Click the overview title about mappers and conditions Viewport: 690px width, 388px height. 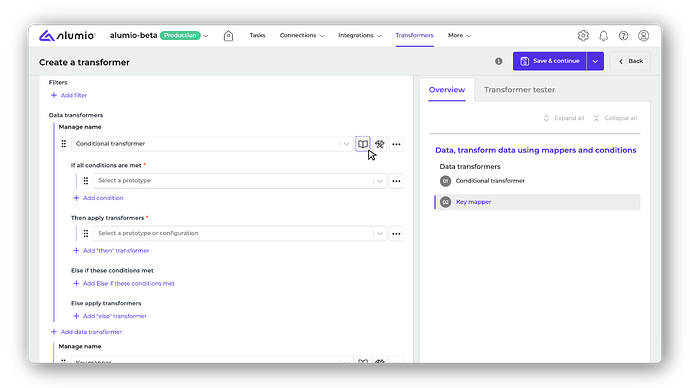click(536, 150)
